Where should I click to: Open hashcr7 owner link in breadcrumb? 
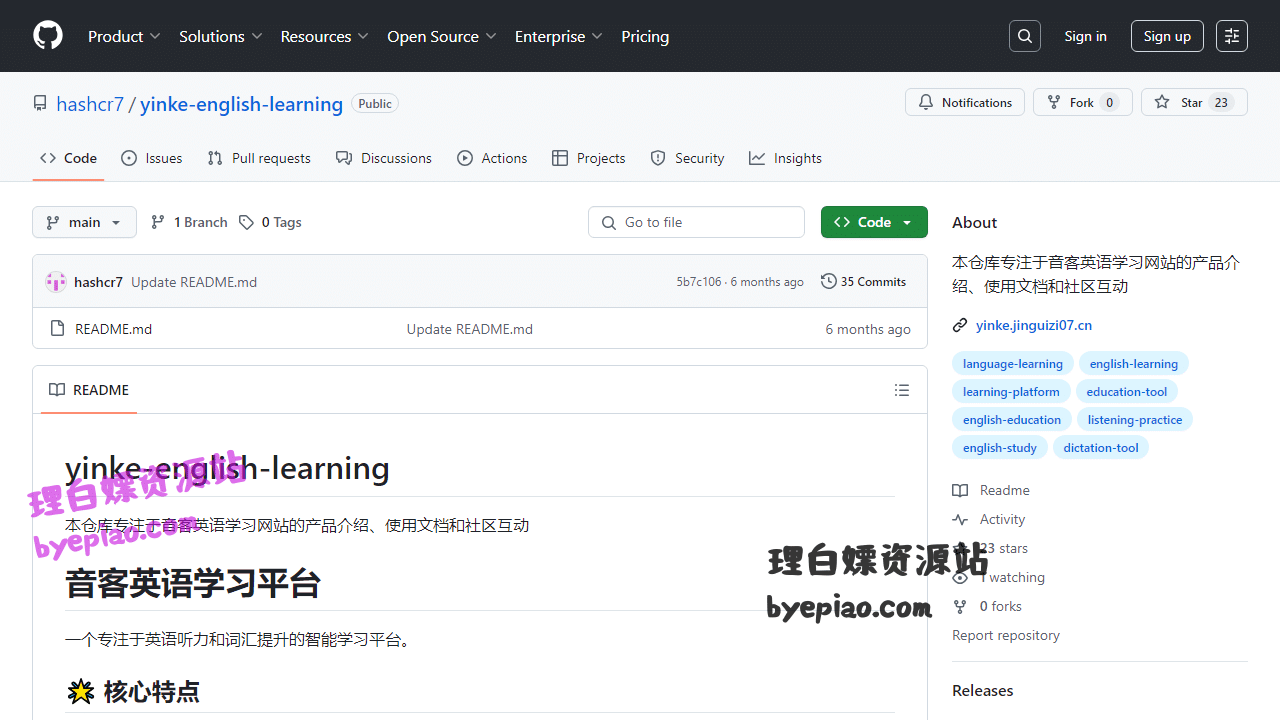[90, 104]
